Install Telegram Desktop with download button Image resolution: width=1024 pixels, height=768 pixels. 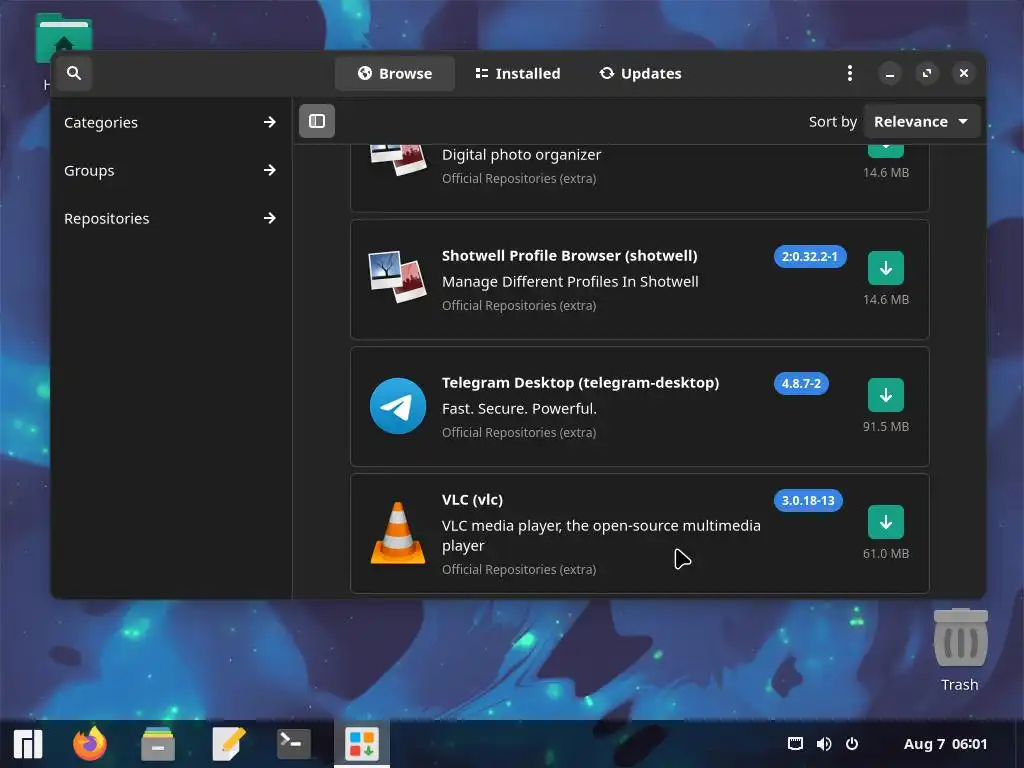886,395
